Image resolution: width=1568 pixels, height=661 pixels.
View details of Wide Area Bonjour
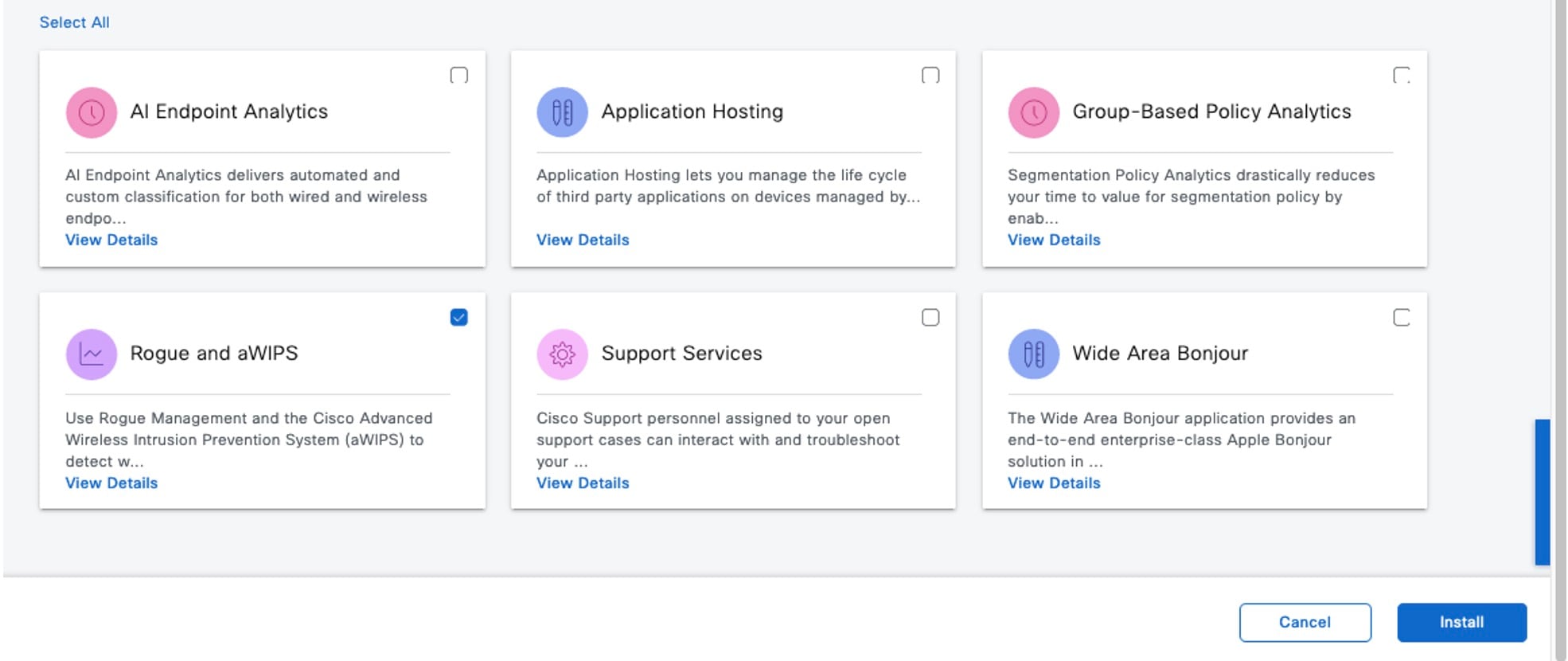click(1054, 483)
